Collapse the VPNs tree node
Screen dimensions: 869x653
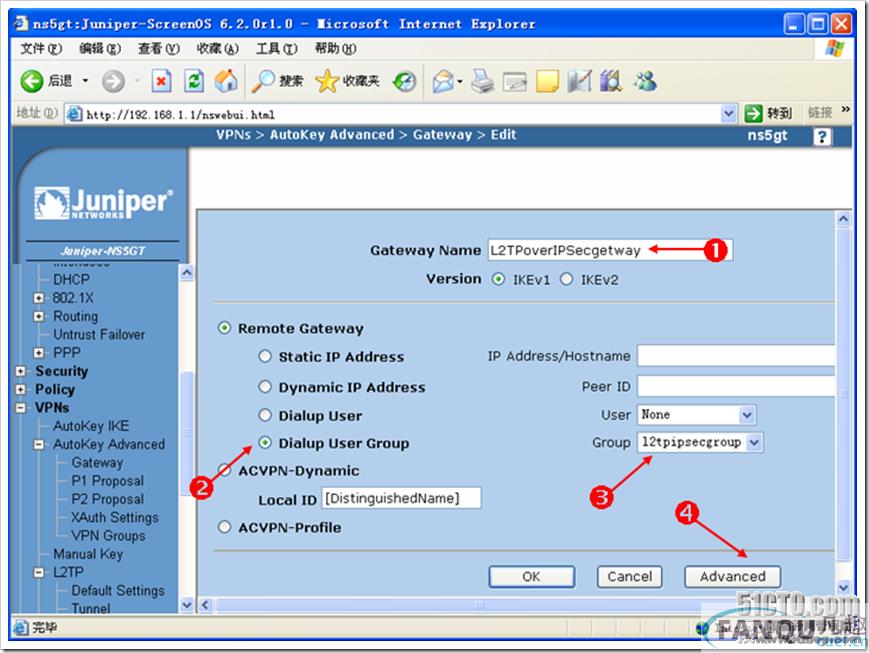coord(21,408)
